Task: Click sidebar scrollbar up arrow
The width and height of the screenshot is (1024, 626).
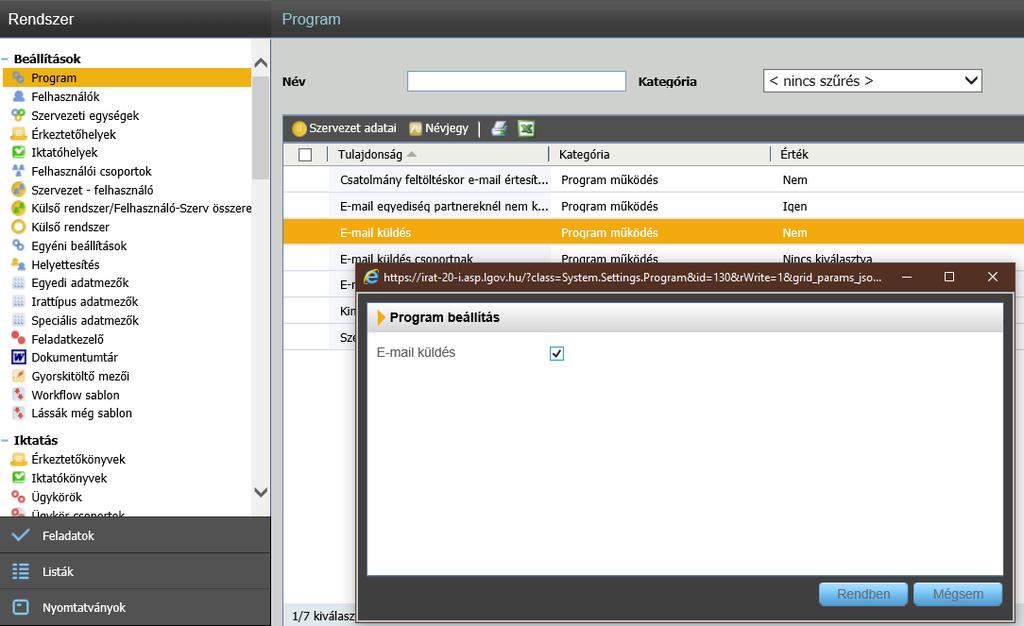Action: (261, 63)
